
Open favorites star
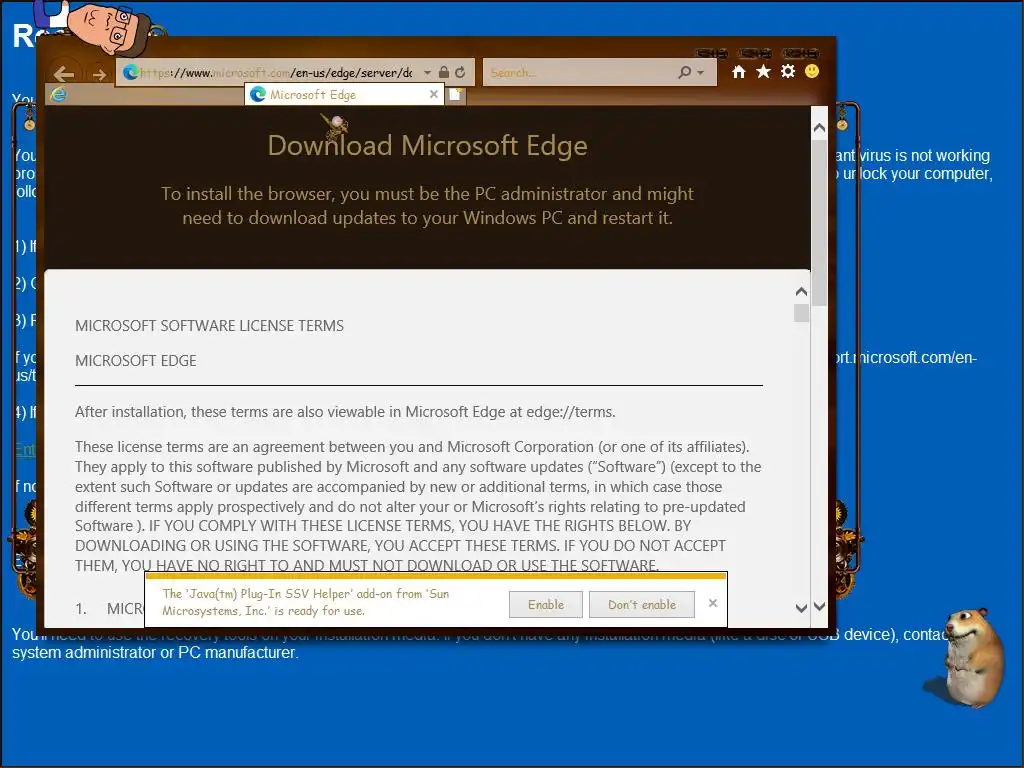coord(763,72)
